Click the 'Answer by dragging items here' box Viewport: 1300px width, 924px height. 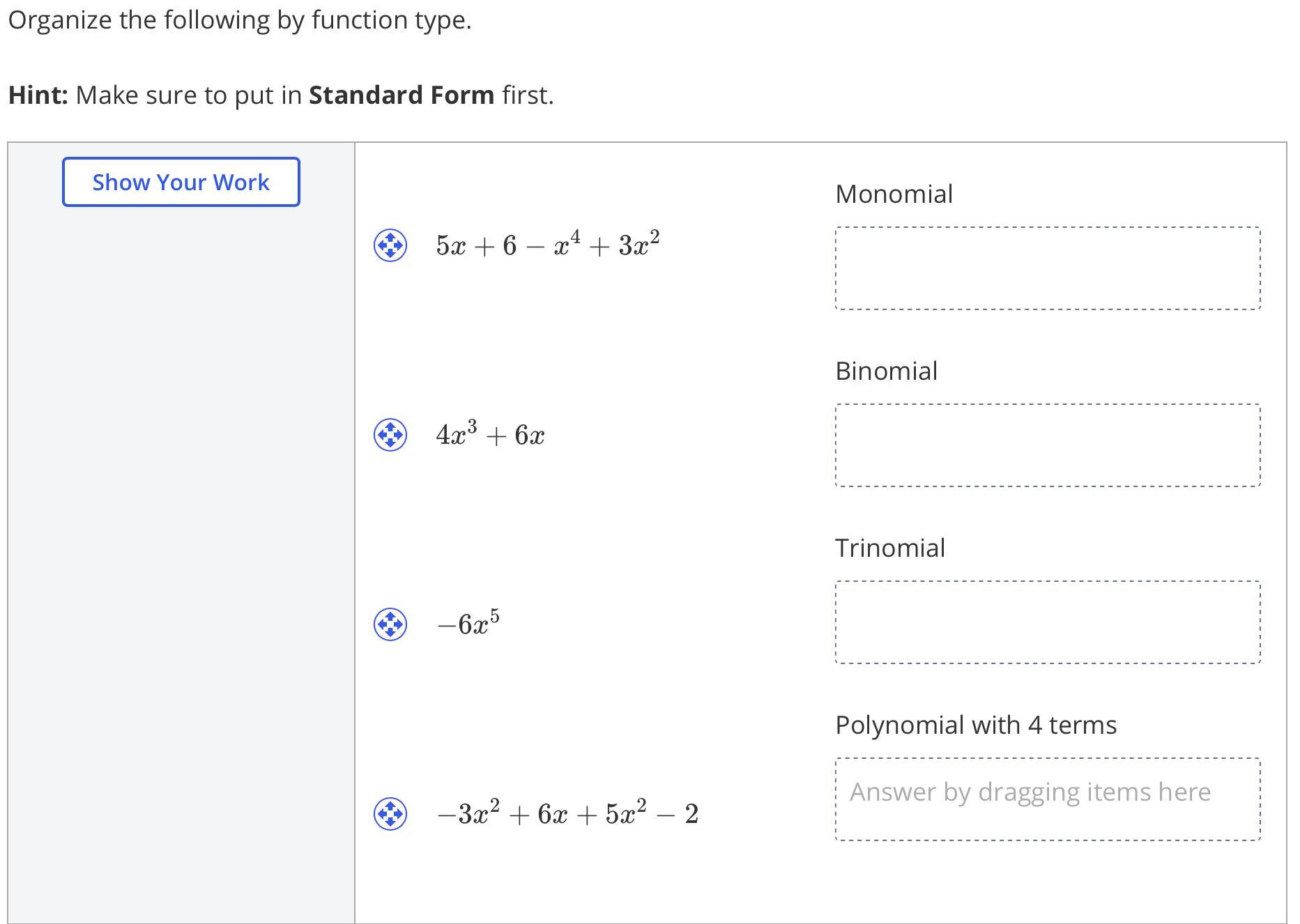(1047, 799)
